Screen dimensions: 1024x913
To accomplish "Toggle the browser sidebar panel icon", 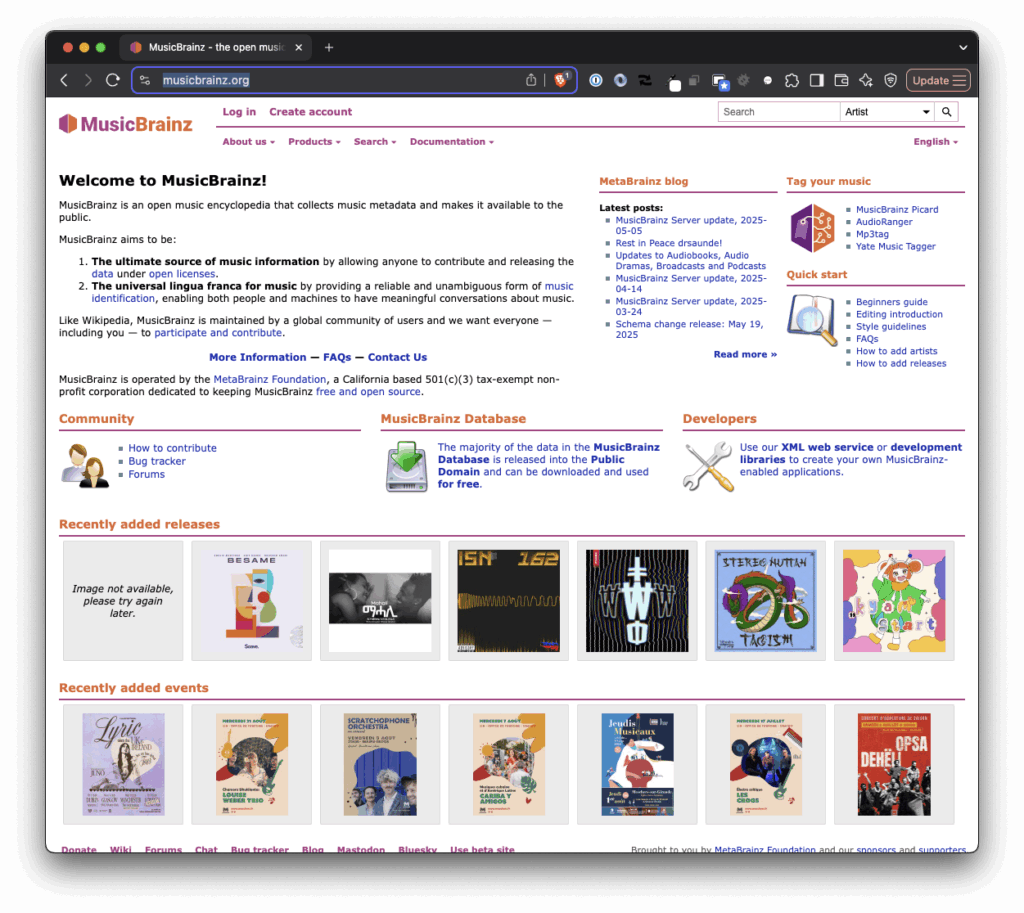I will [816, 80].
